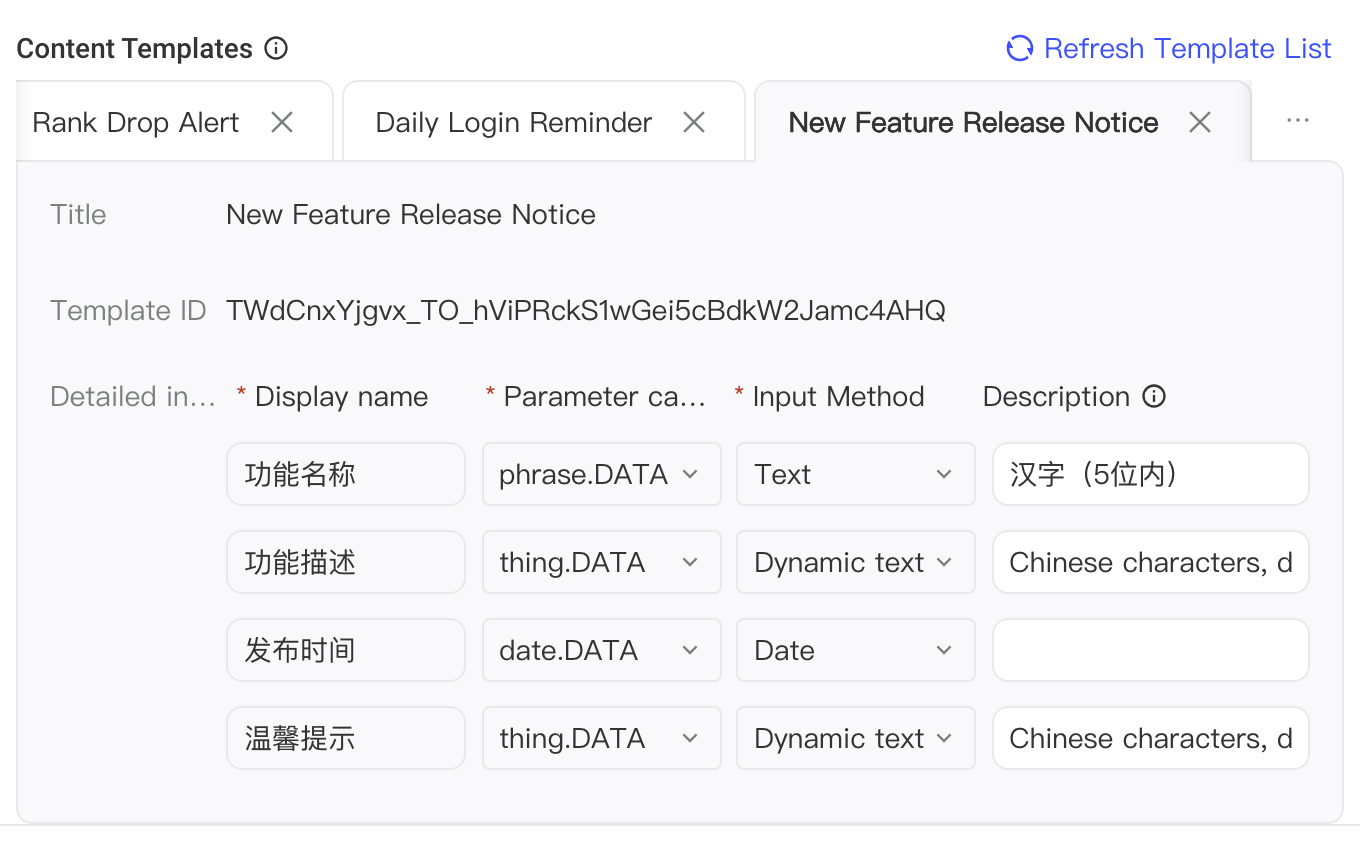
Task: Open the phrase.DATA parameter dropdown
Action: click(x=601, y=474)
